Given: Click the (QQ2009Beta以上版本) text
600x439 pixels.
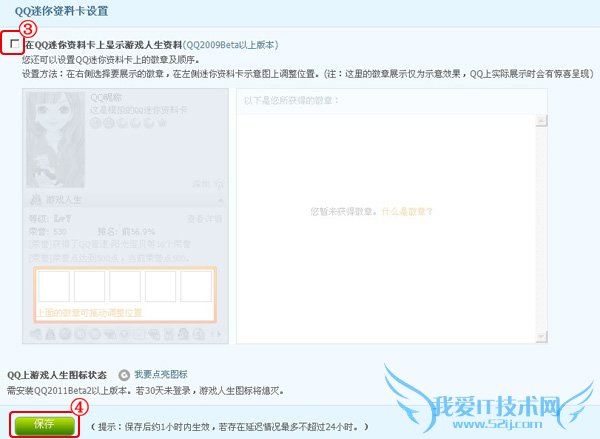Looking at the screenshot, I should click(230, 45).
